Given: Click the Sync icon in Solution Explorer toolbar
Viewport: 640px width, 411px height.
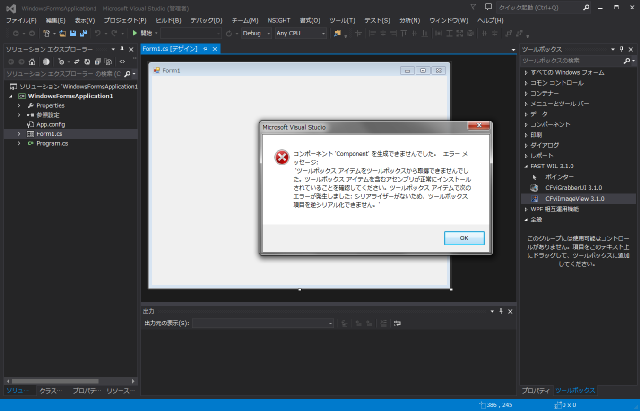Looking at the screenshot, I should point(76,62).
